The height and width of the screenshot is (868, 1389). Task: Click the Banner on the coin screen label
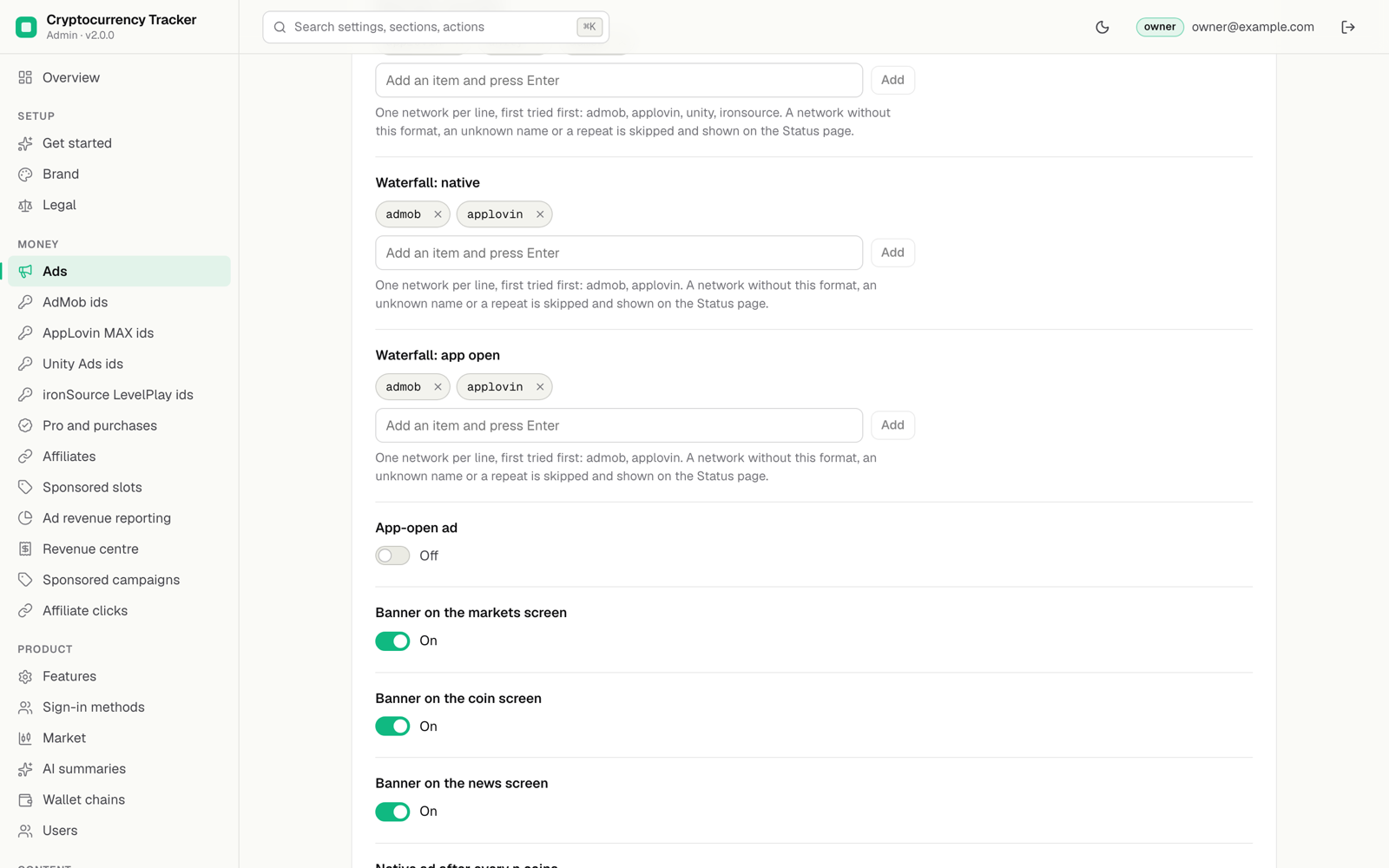pyautogui.click(x=458, y=699)
